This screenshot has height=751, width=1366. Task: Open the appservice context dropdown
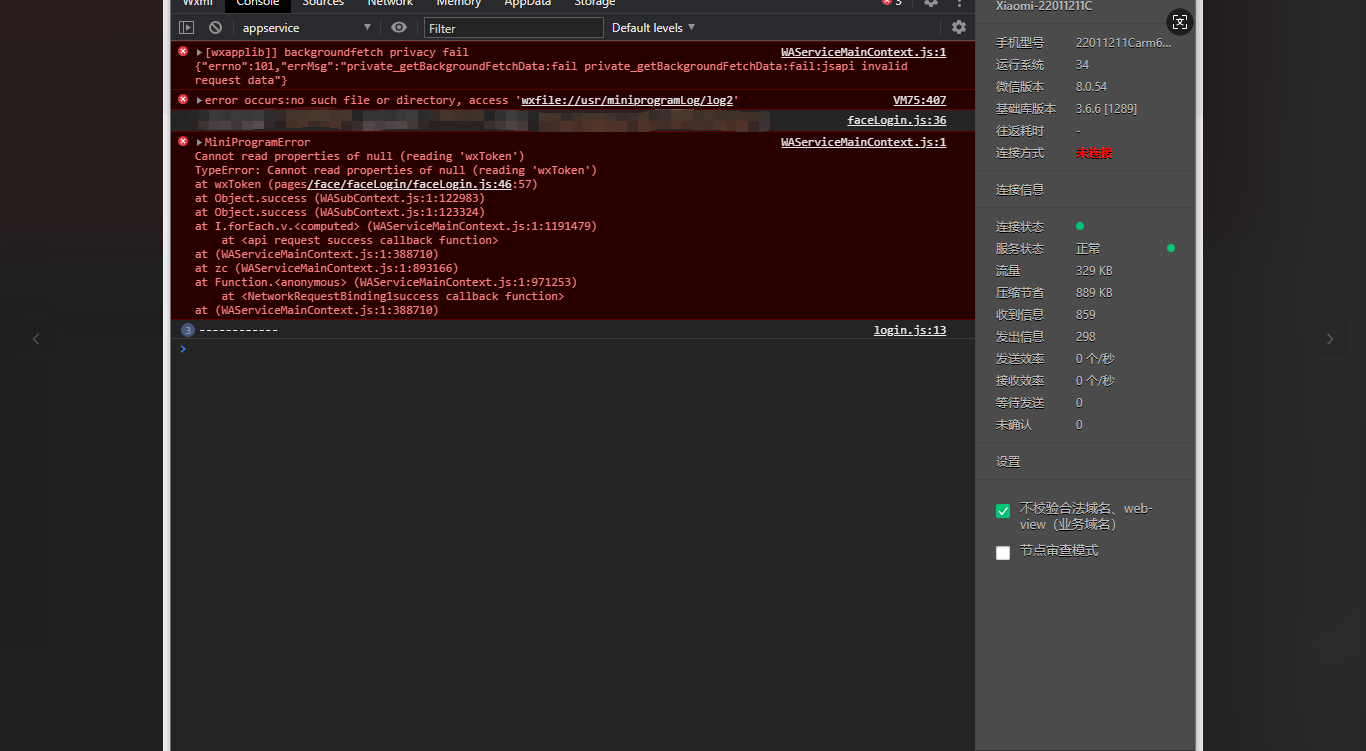click(306, 28)
